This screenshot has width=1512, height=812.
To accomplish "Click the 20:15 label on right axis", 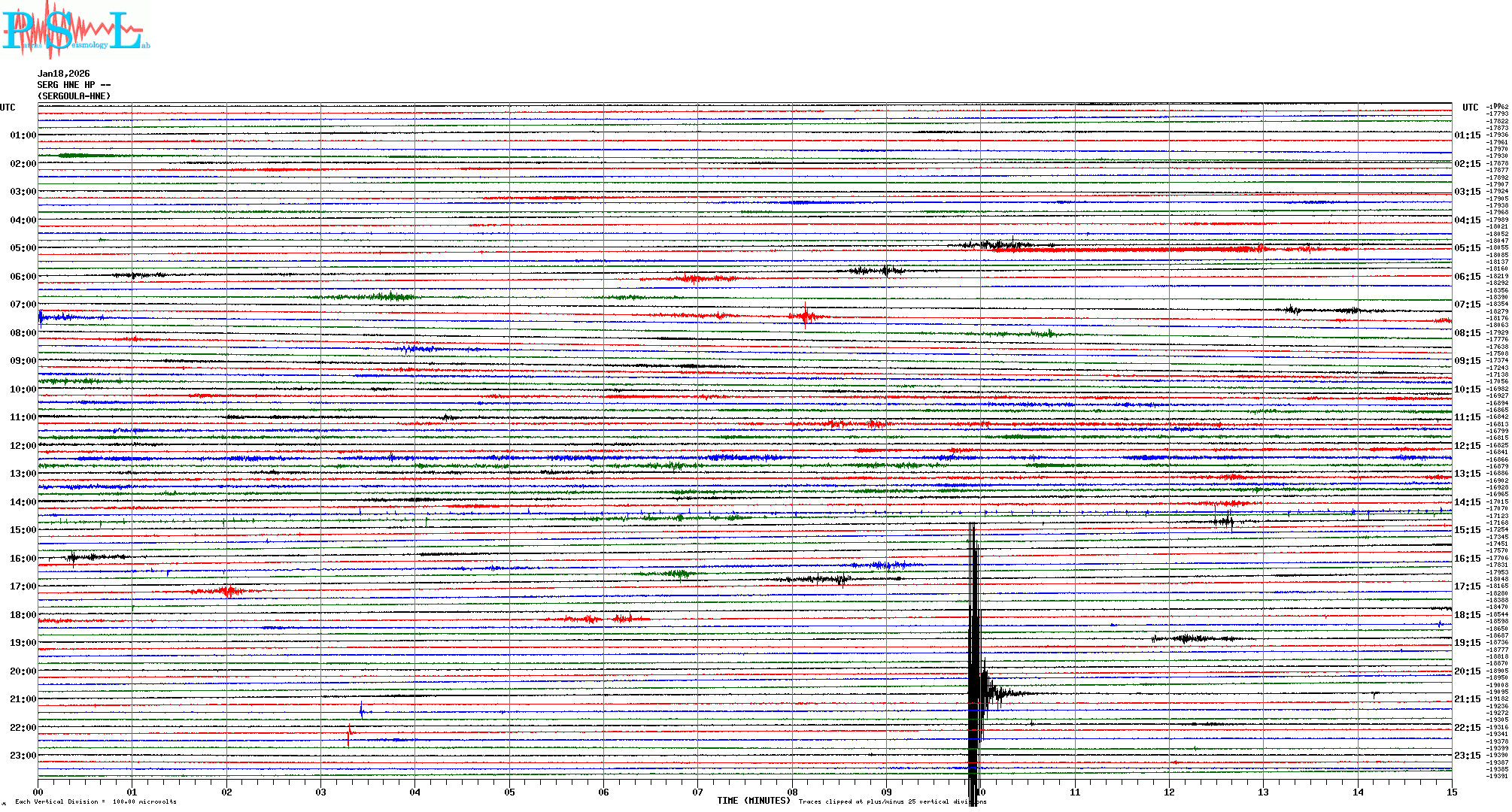I will (1467, 671).
